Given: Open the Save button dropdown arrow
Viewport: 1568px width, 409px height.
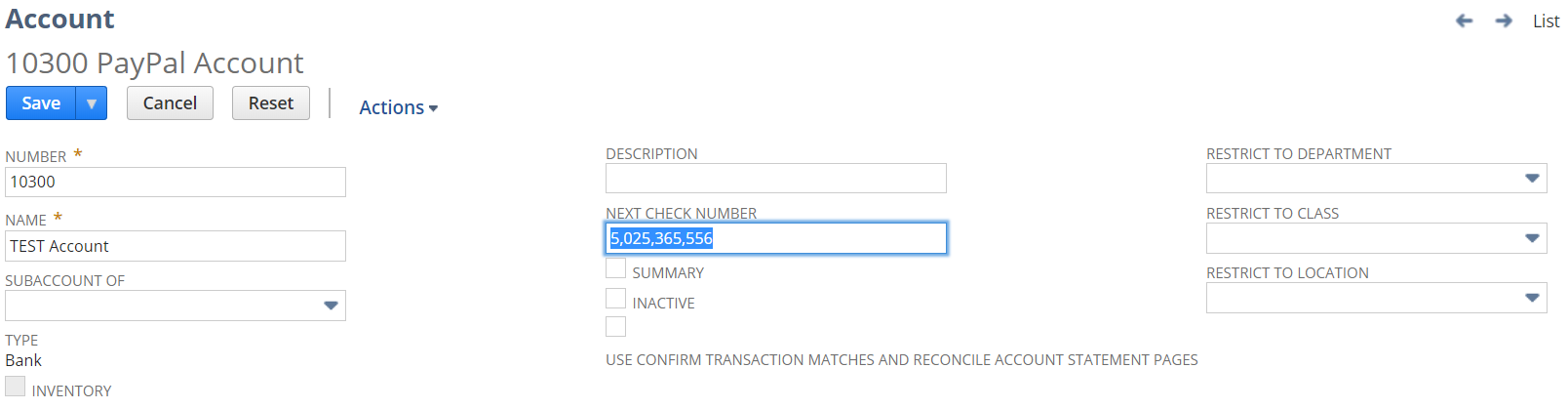Looking at the screenshot, I should pos(91,103).
